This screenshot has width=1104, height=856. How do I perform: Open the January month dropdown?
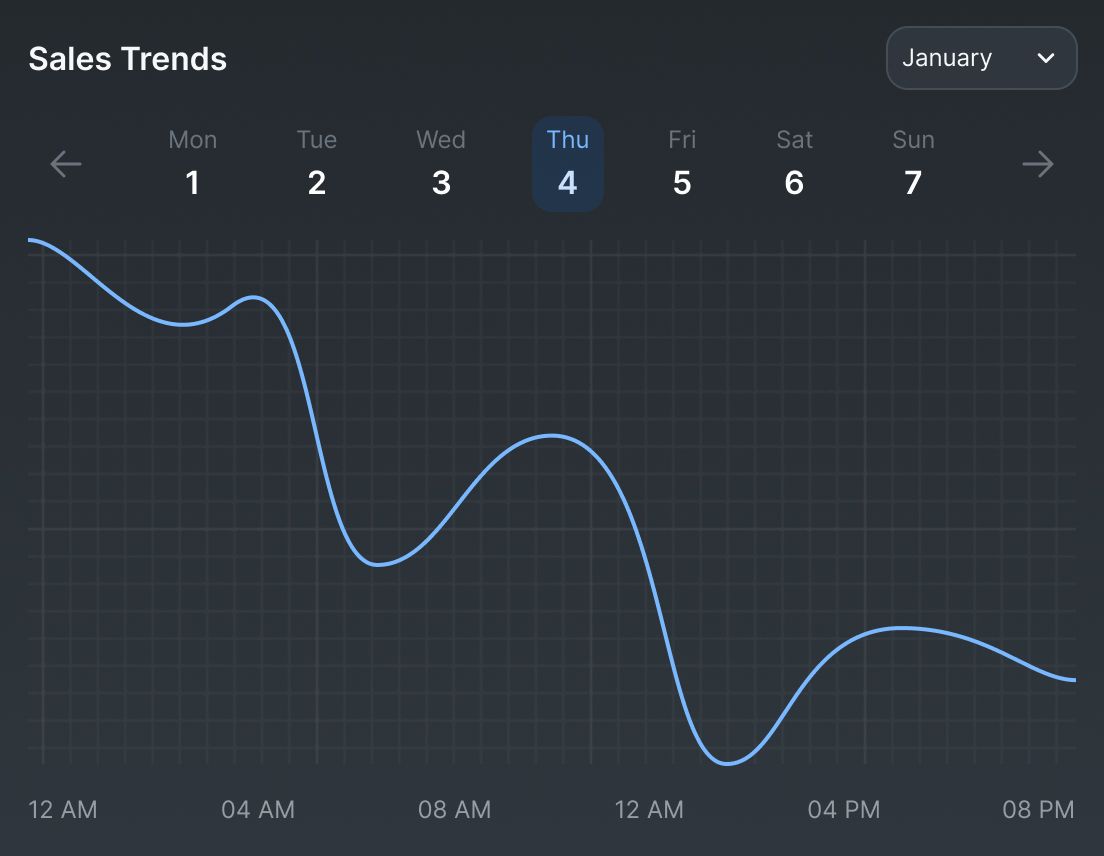tap(980, 58)
